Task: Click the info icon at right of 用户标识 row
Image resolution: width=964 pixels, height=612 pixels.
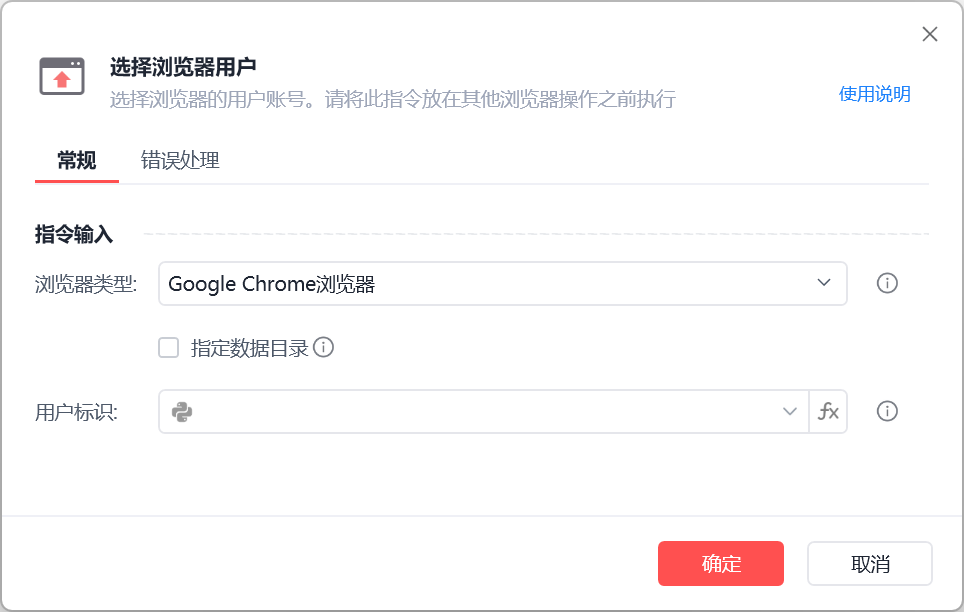Action: coord(887,411)
